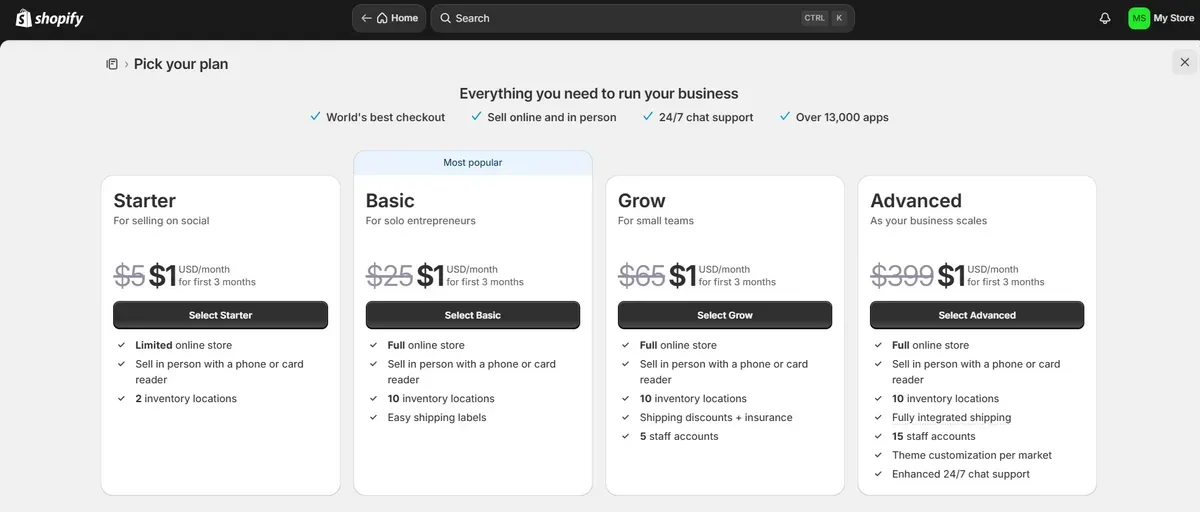The image size is (1200, 512).
Task: Click the World's best checkout checkmark
Action: [316, 116]
